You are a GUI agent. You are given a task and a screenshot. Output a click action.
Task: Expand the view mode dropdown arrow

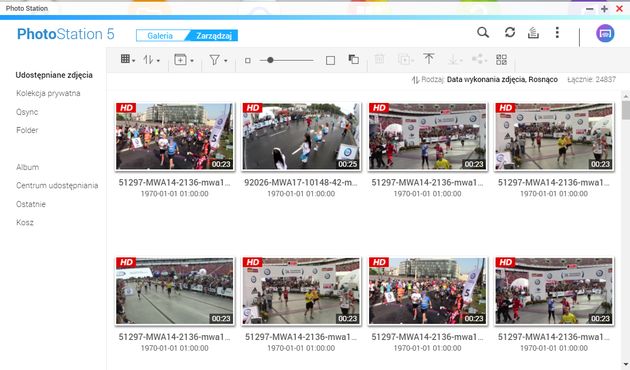[x=133, y=61]
